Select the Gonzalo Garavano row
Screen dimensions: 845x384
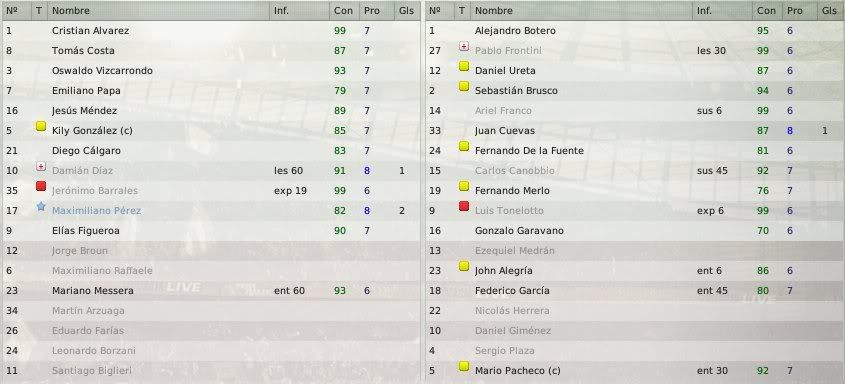pos(634,231)
